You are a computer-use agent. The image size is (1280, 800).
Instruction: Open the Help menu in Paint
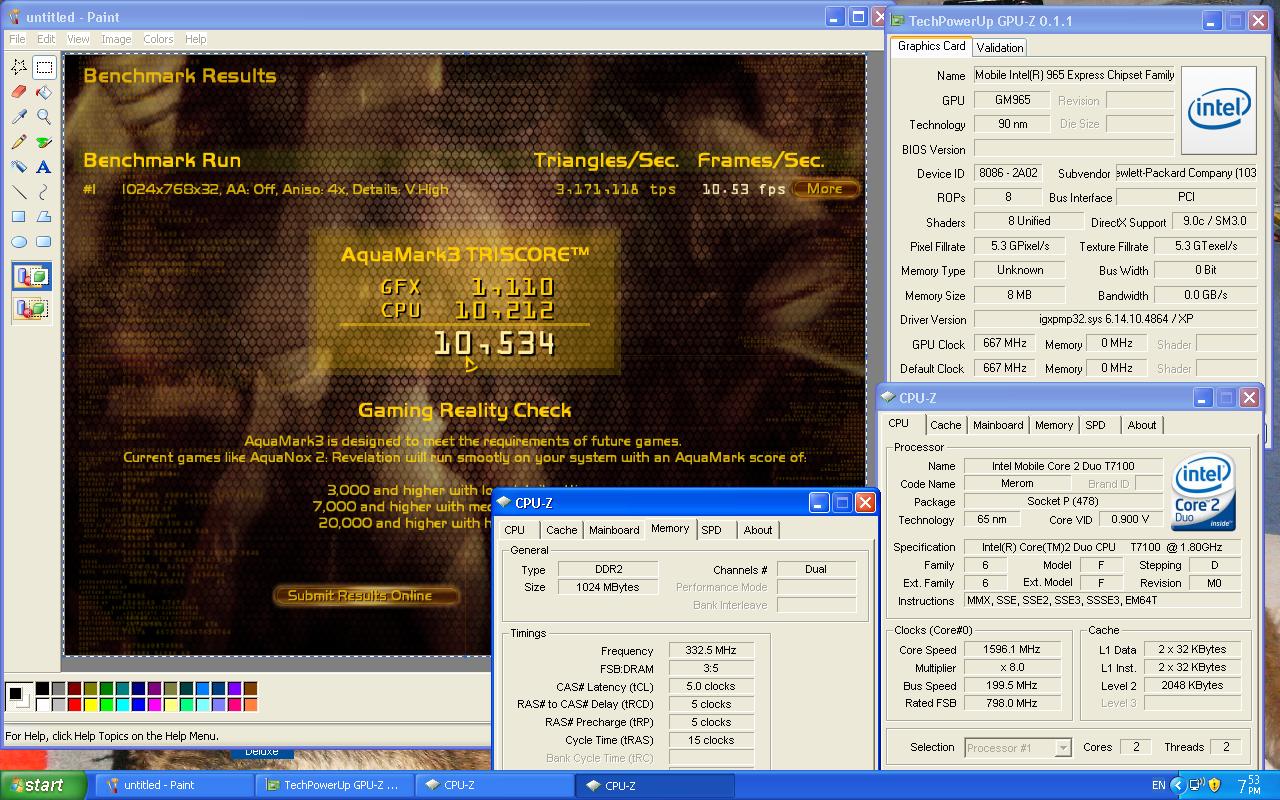point(196,39)
